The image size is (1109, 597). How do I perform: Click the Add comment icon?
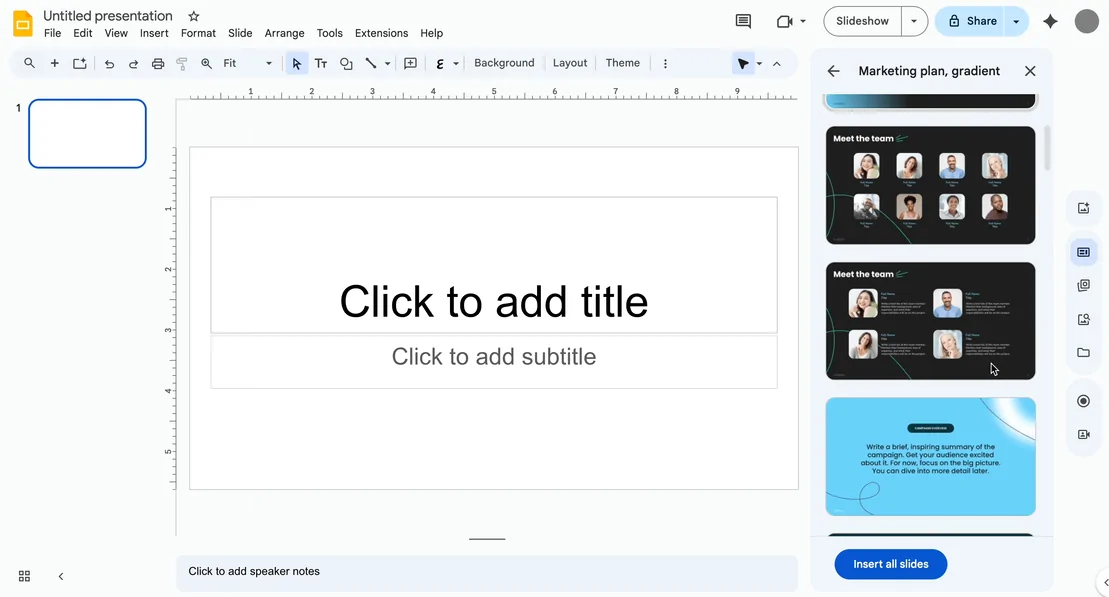(x=410, y=63)
